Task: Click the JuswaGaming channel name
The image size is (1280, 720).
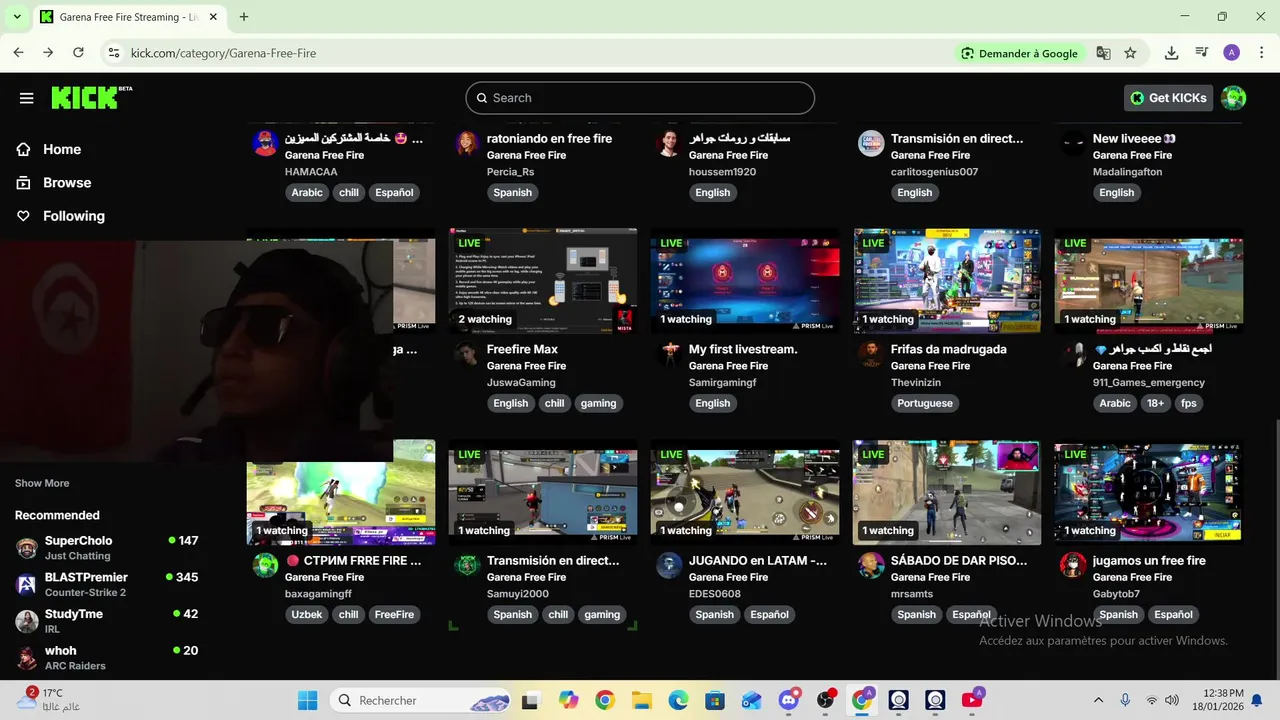Action: tap(521, 383)
